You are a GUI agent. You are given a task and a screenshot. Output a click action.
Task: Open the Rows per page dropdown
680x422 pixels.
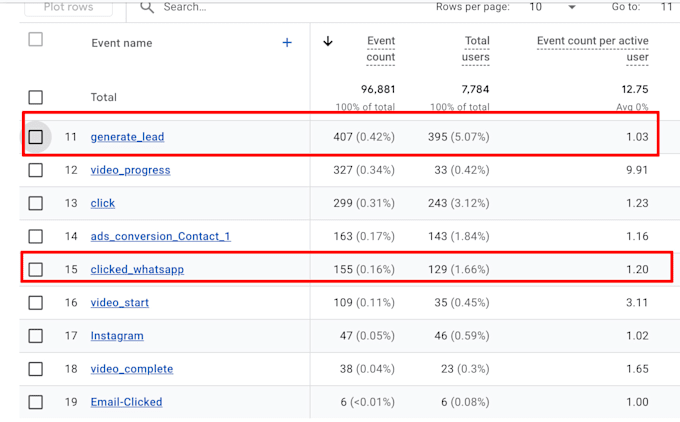coord(552,7)
